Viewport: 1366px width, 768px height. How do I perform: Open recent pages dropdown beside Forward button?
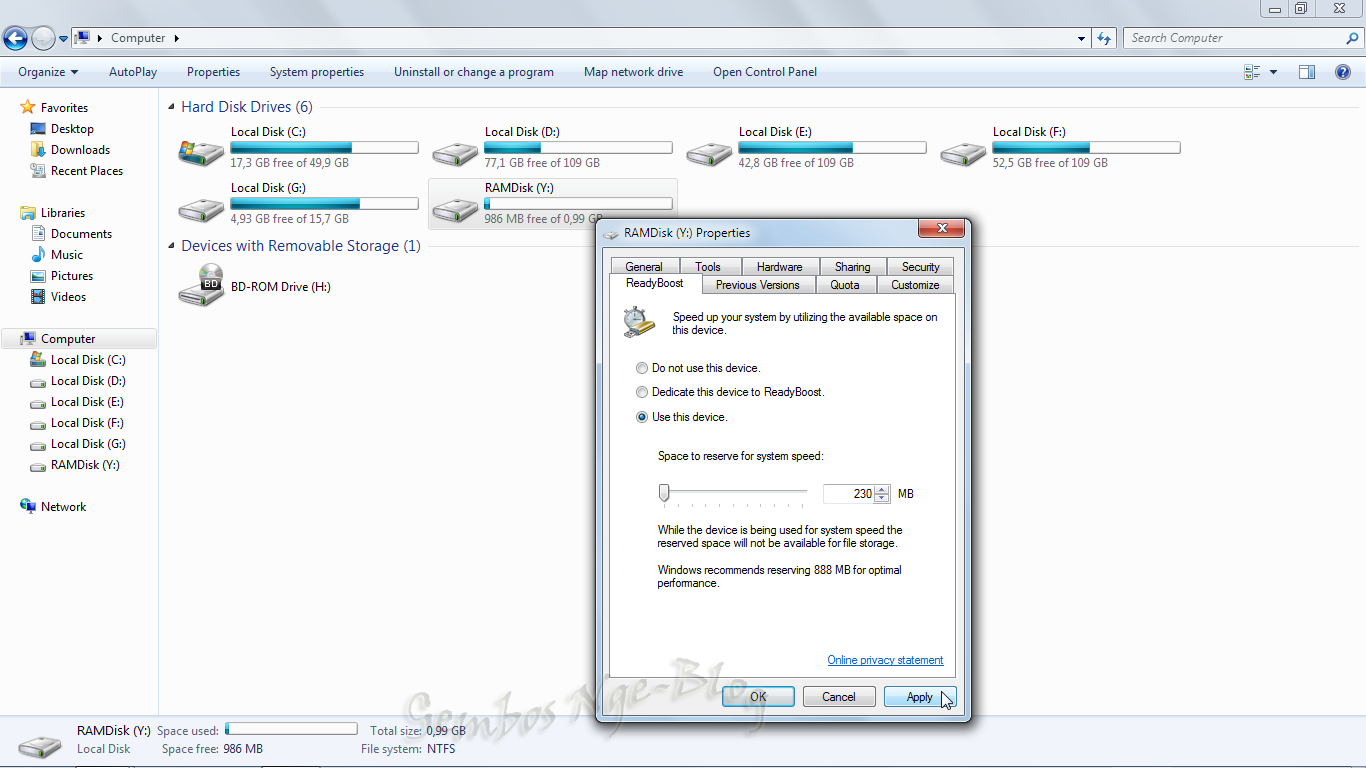64,39
